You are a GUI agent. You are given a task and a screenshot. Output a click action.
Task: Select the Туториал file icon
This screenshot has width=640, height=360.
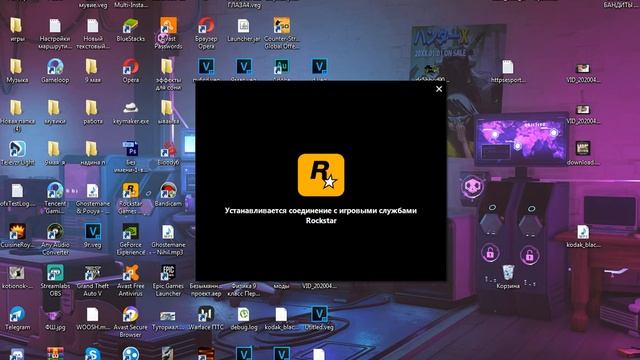(x=168, y=318)
